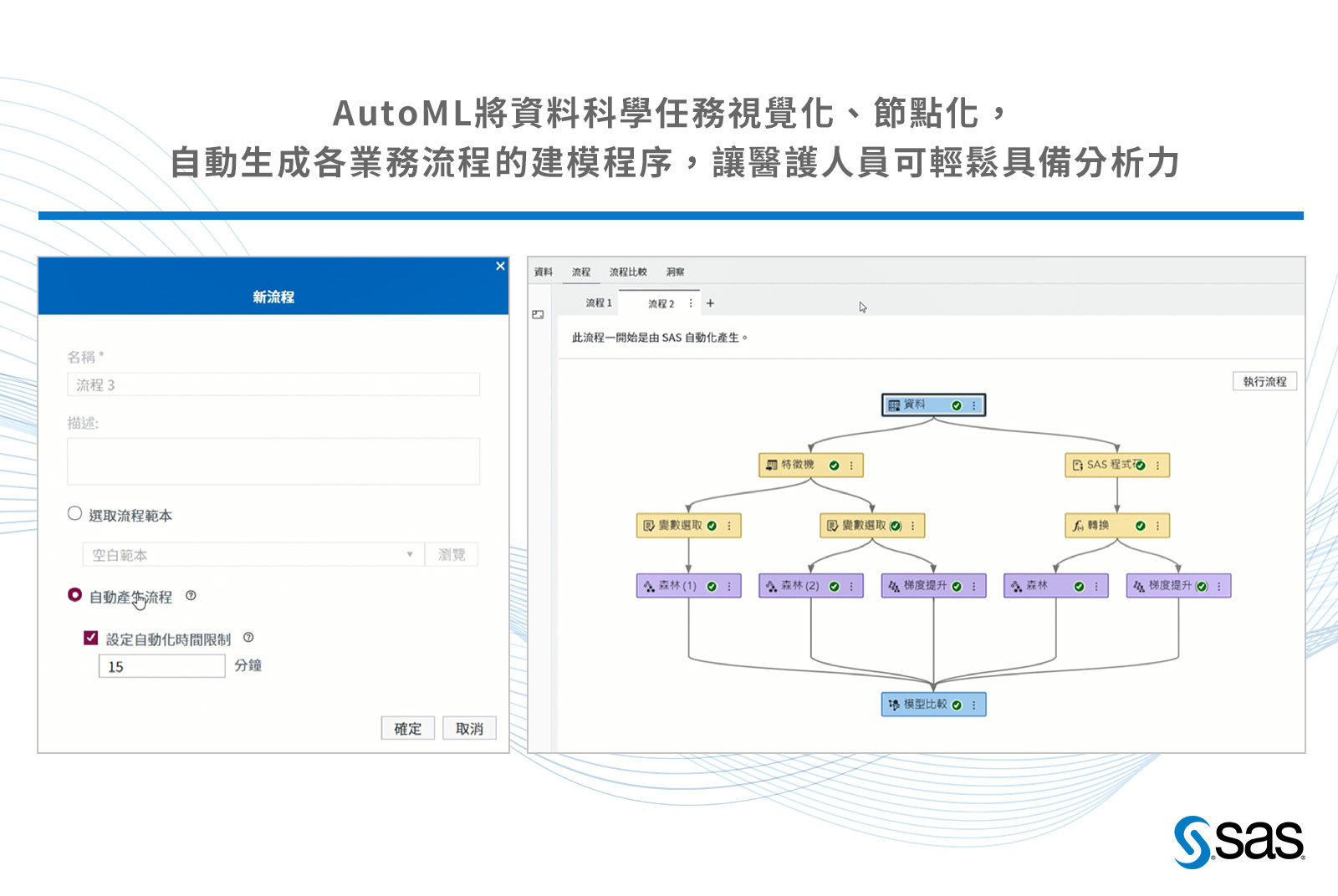Screen dimensions: 1338x896
Task: Select the 自動產生流程 radio button
Action: click(74, 596)
